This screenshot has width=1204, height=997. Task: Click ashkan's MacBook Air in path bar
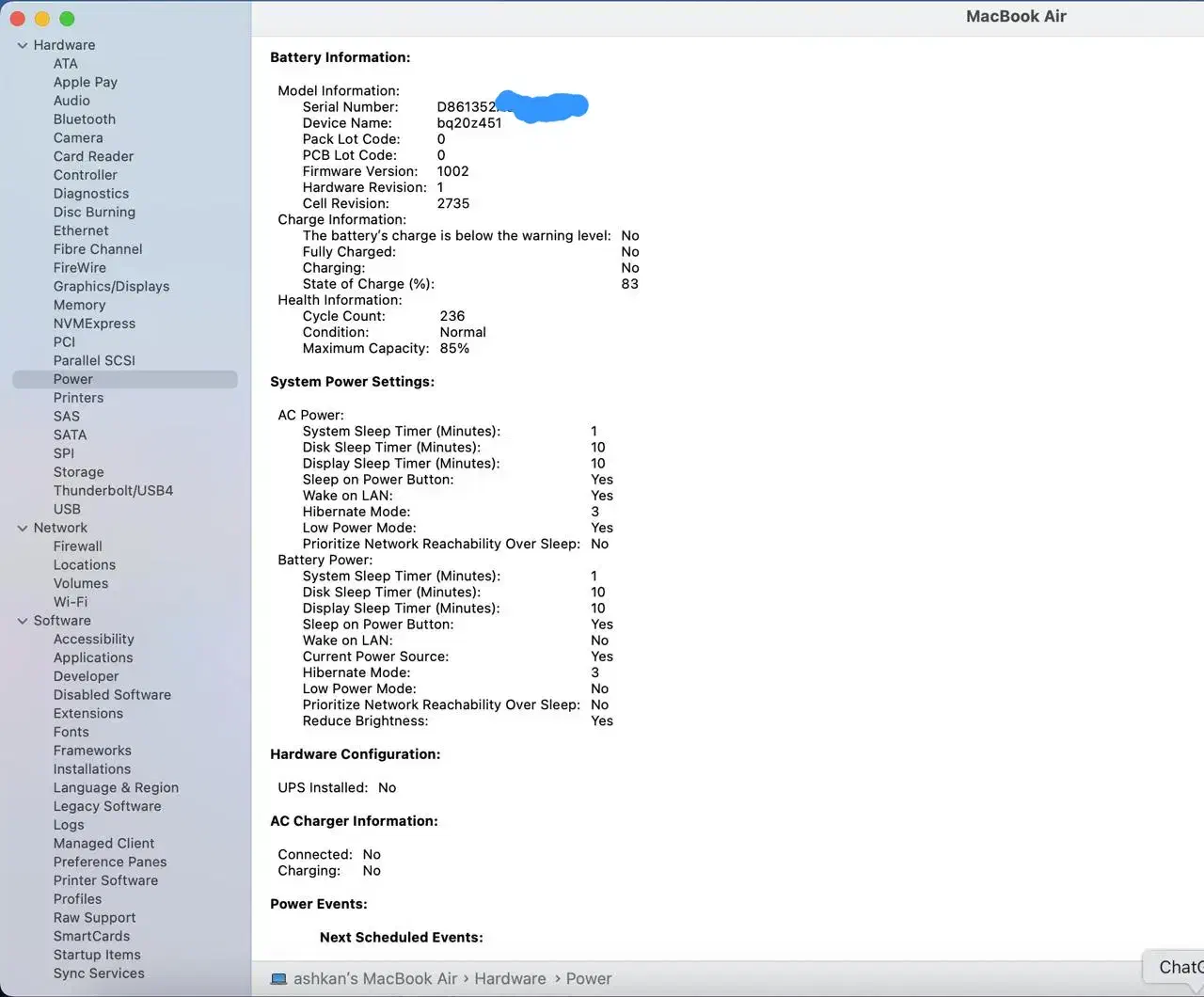pos(374,979)
